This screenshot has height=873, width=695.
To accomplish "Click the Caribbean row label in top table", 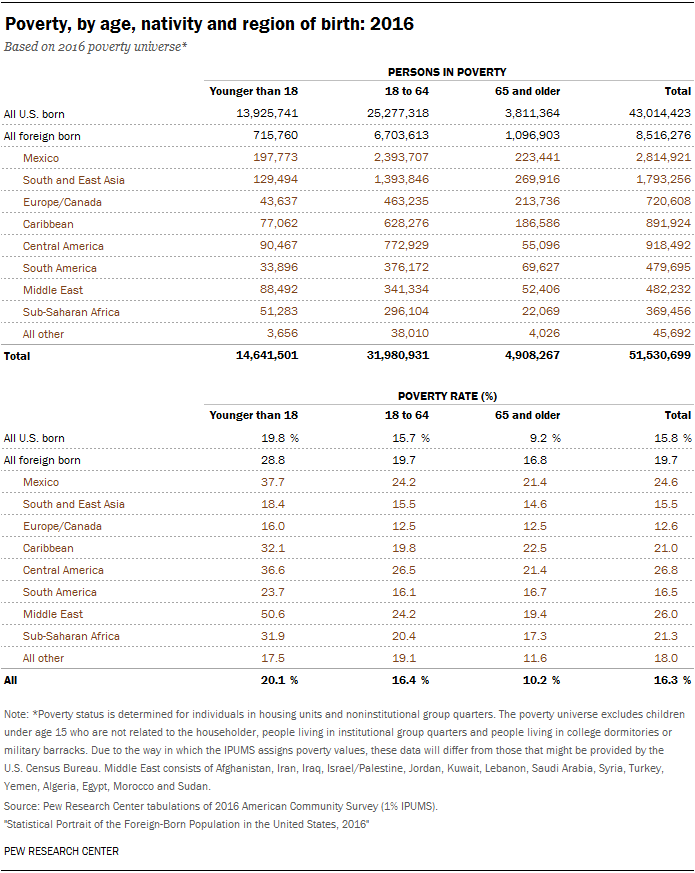I will [48, 224].
